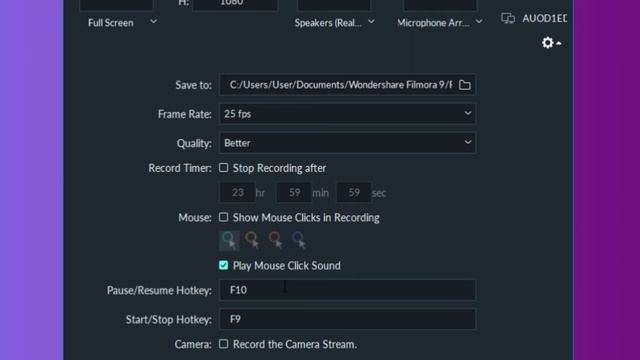
Task: Select the red mouse click color cursor
Action: point(276,240)
